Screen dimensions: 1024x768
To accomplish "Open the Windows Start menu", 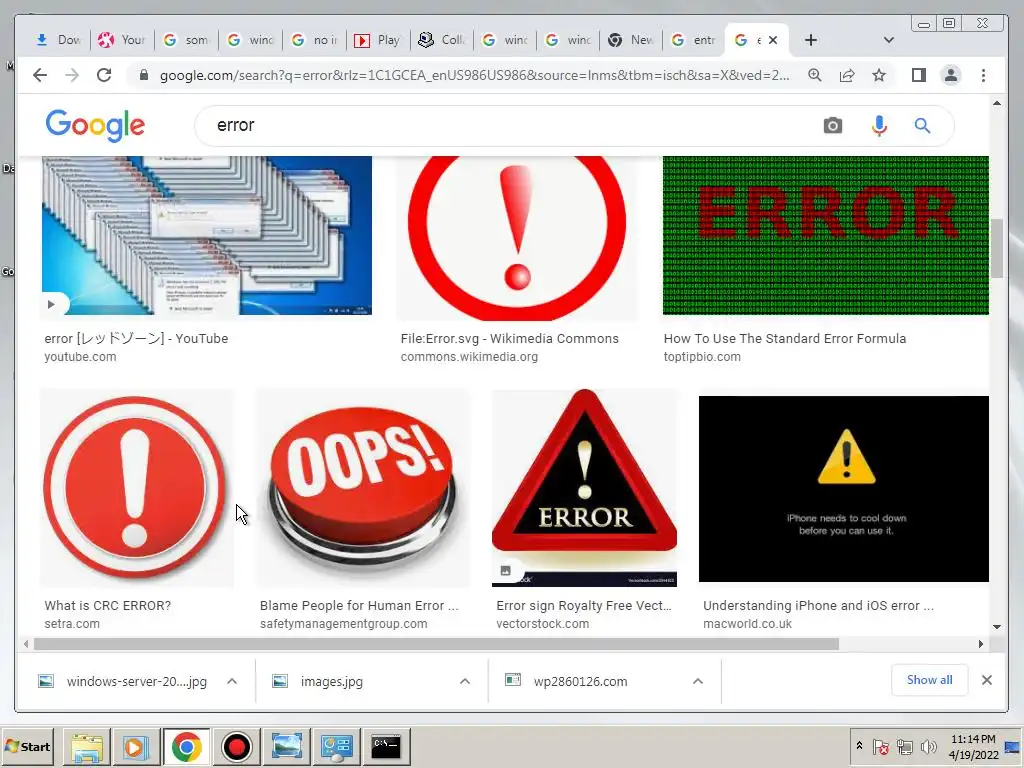I will tap(27, 746).
